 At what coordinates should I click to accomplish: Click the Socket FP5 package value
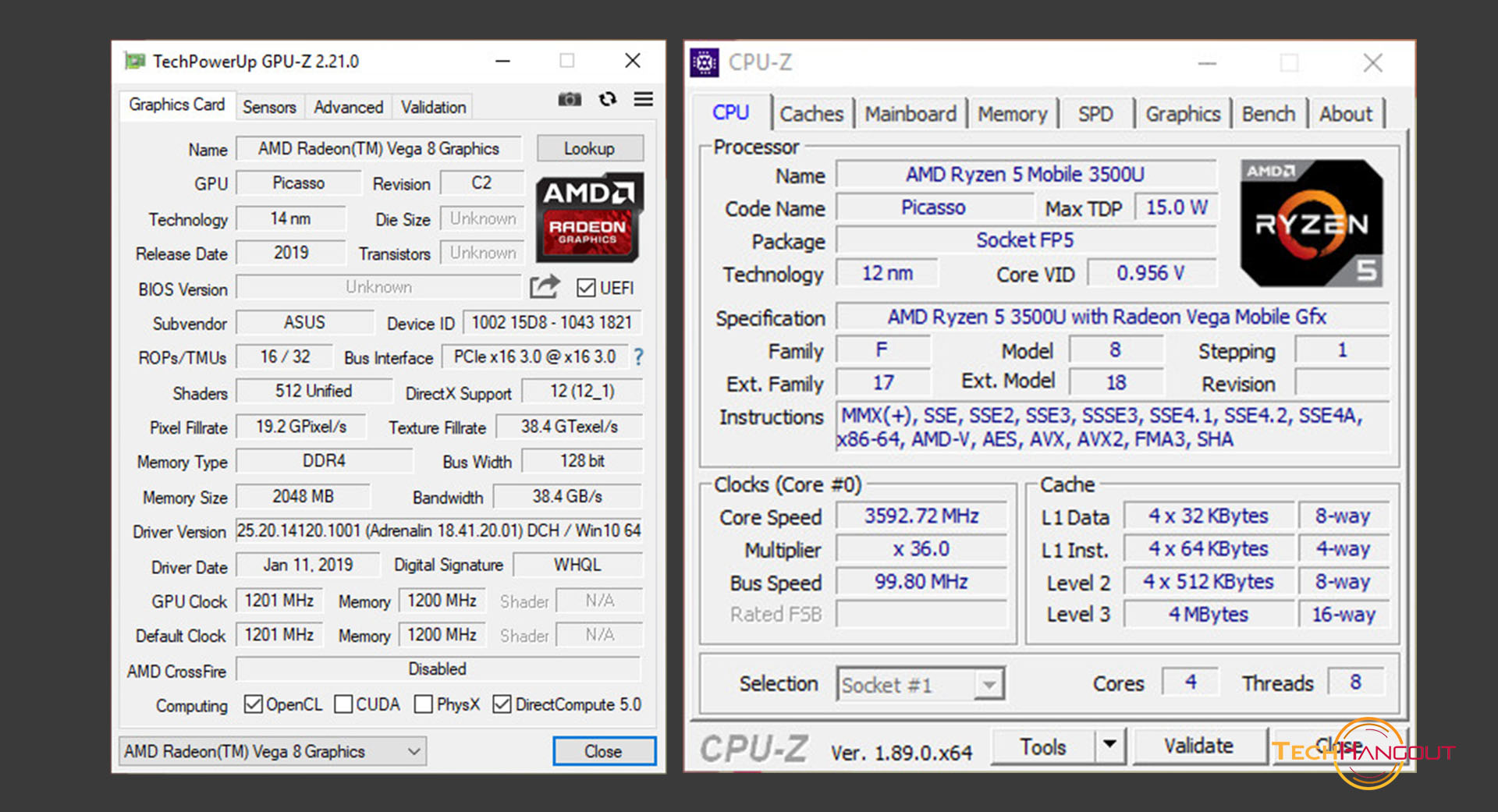click(x=1025, y=240)
